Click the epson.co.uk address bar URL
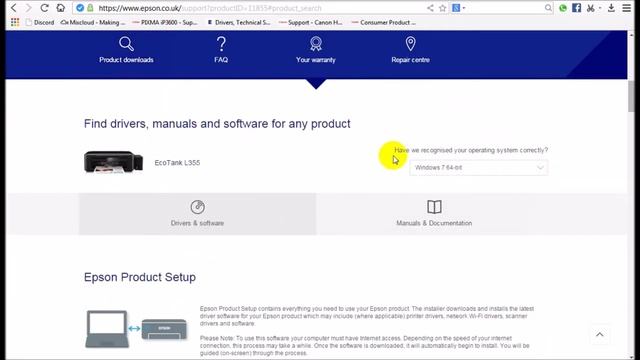Image resolution: width=640 pixels, height=360 pixels. (210, 8)
